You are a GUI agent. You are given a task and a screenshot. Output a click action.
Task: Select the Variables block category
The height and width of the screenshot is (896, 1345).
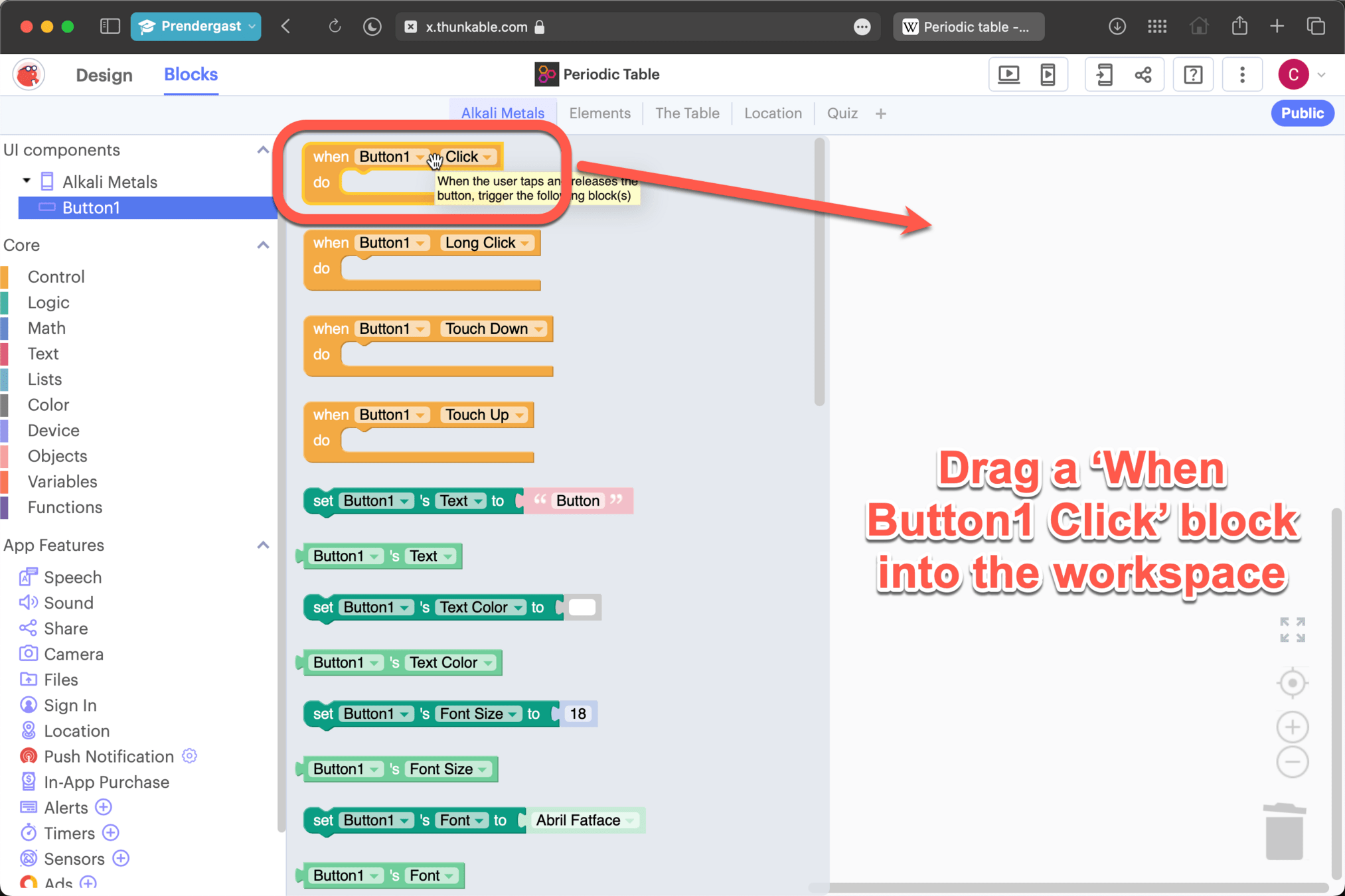(62, 481)
